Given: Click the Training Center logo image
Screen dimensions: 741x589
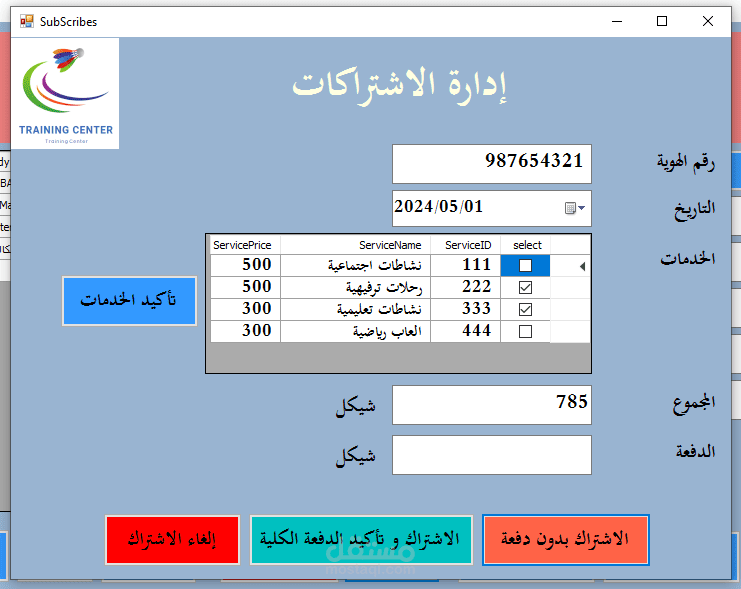Looking at the screenshot, I should tap(65, 94).
